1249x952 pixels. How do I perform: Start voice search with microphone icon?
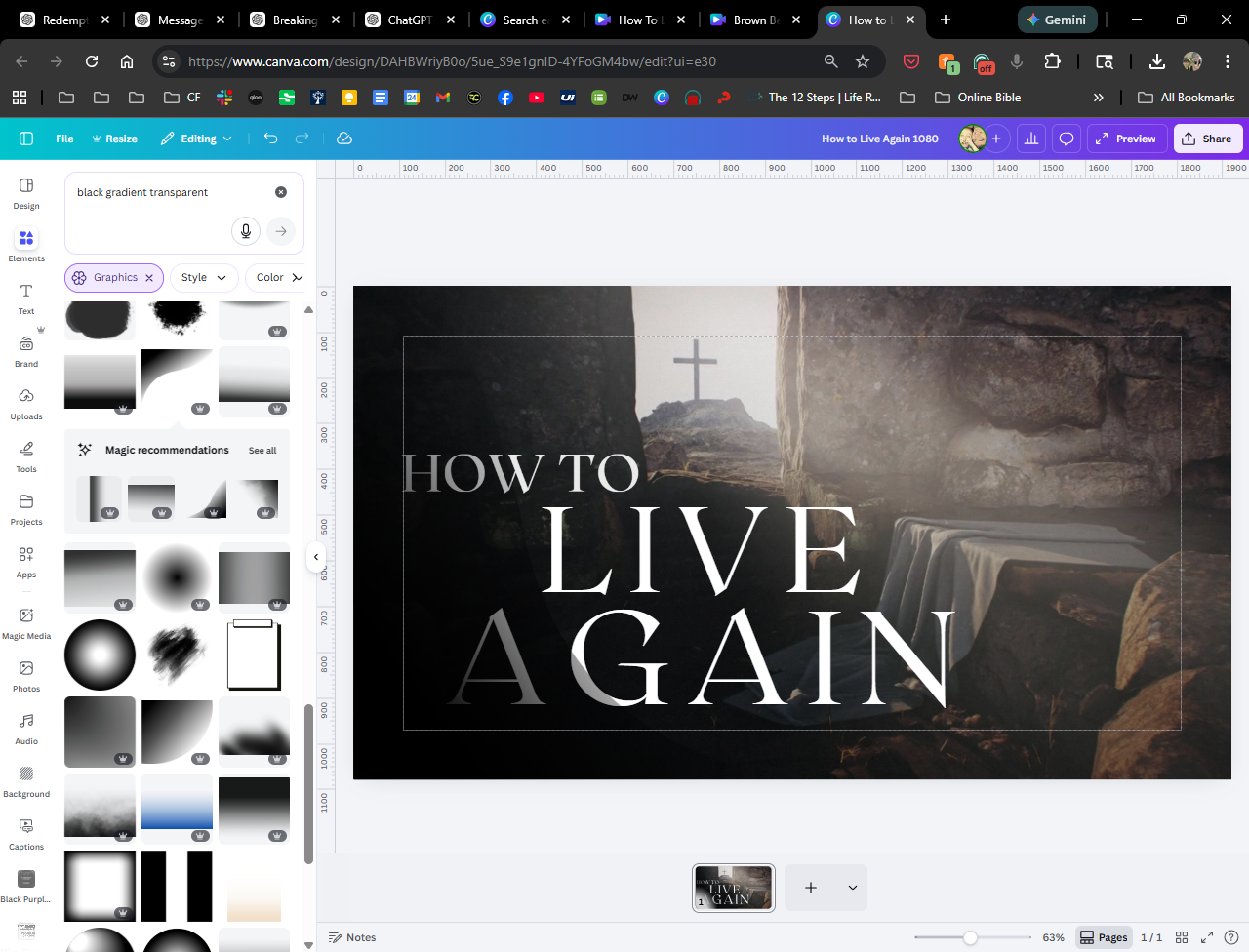[x=246, y=231]
